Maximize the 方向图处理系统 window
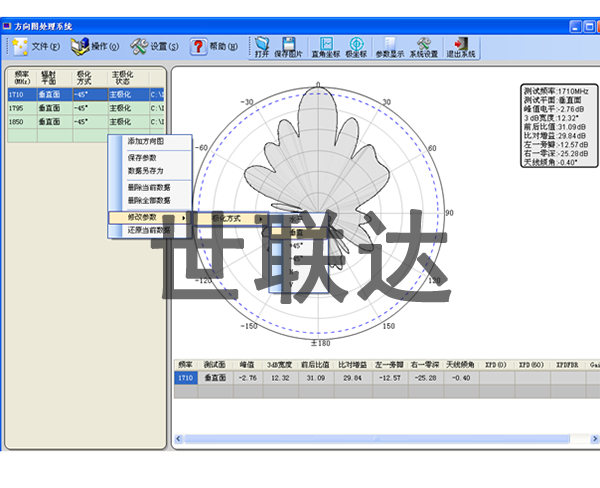Image resolution: width=600 pixels, height=488 pixels. click(590, 27)
